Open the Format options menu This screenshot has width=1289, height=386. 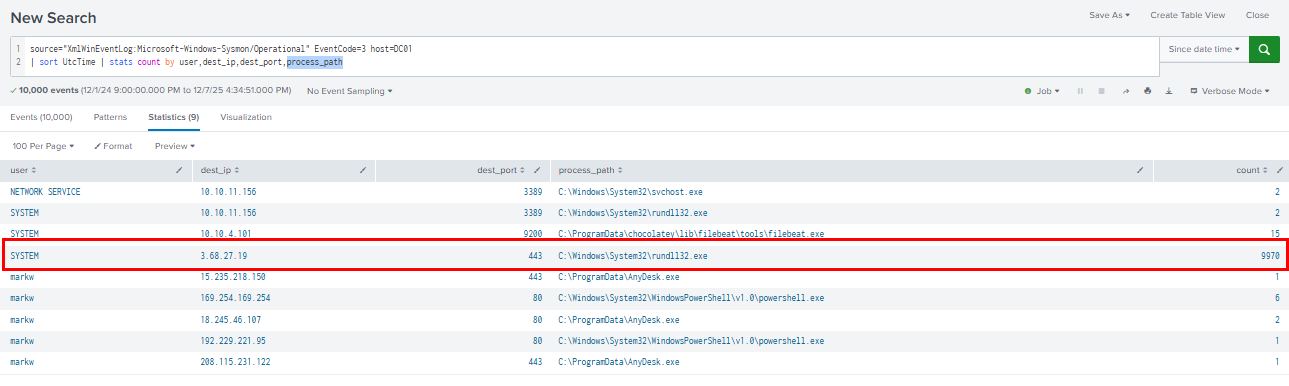tap(113, 146)
